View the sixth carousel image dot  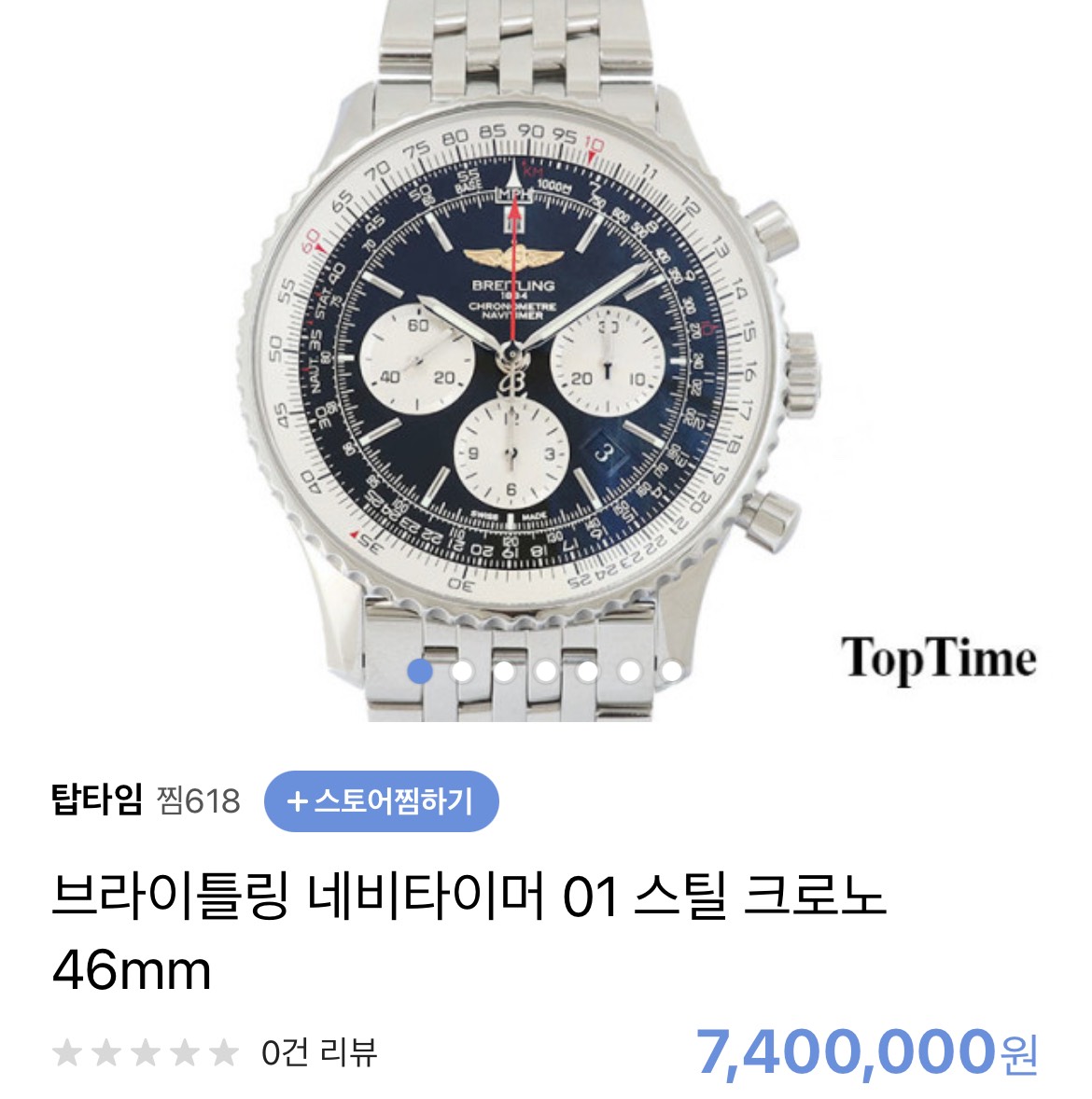point(630,671)
